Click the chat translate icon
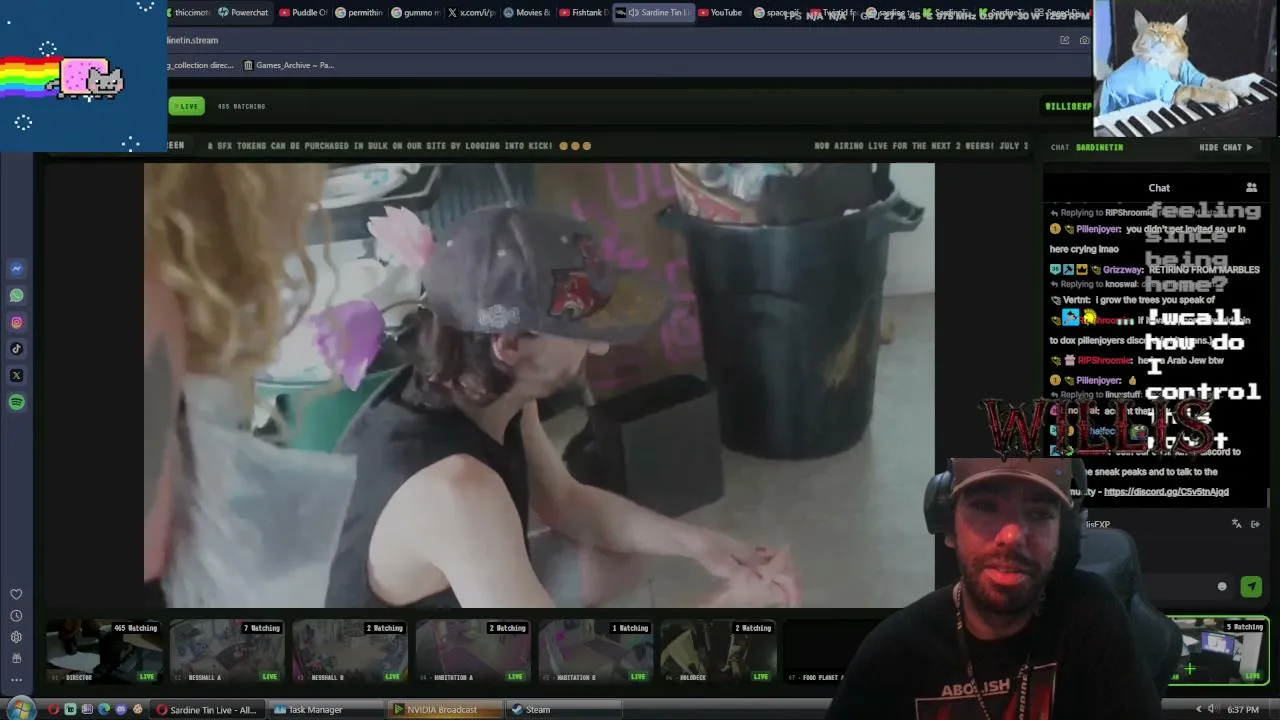 [x=1237, y=524]
